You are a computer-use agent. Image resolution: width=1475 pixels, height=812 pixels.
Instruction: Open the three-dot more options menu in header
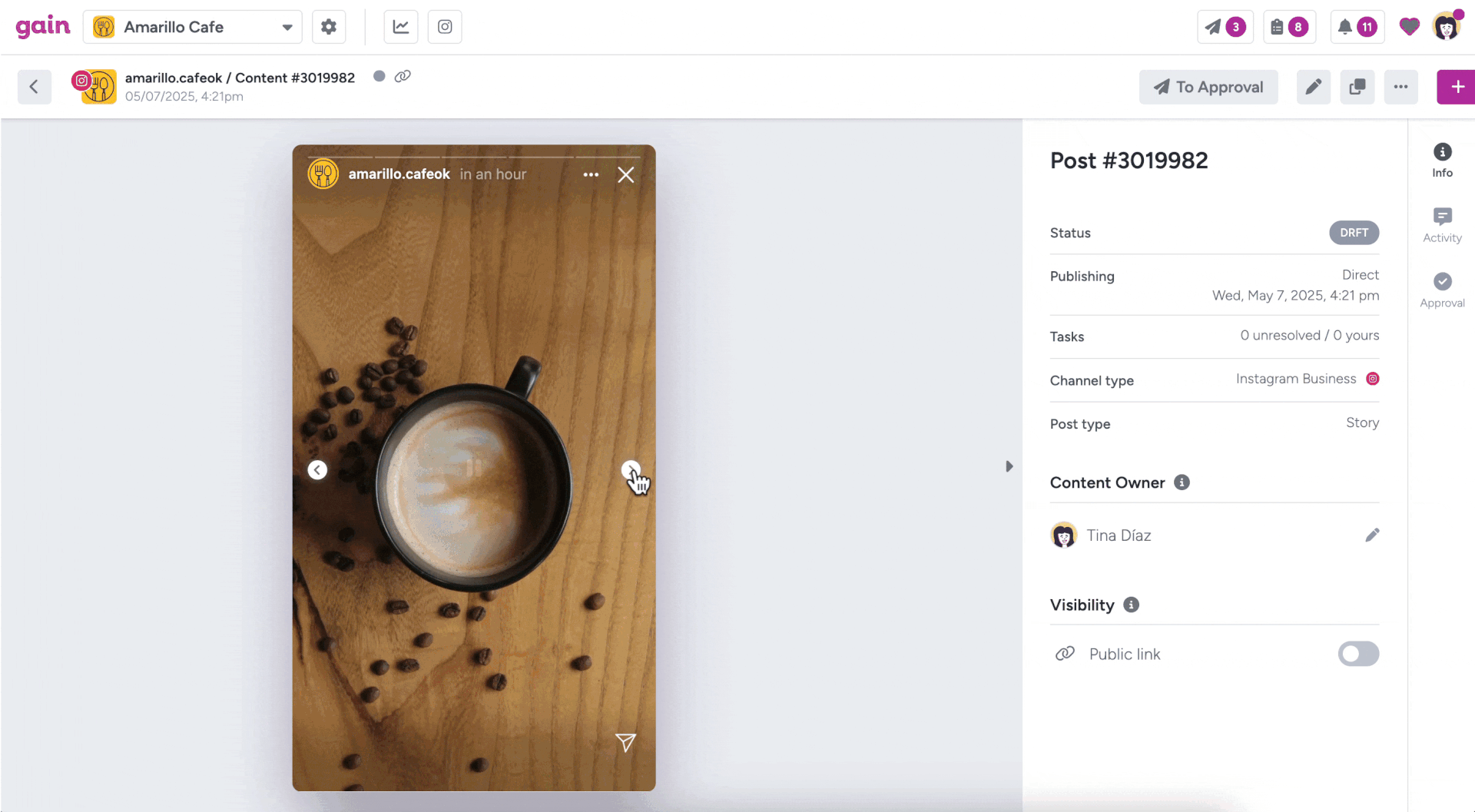tap(1401, 87)
